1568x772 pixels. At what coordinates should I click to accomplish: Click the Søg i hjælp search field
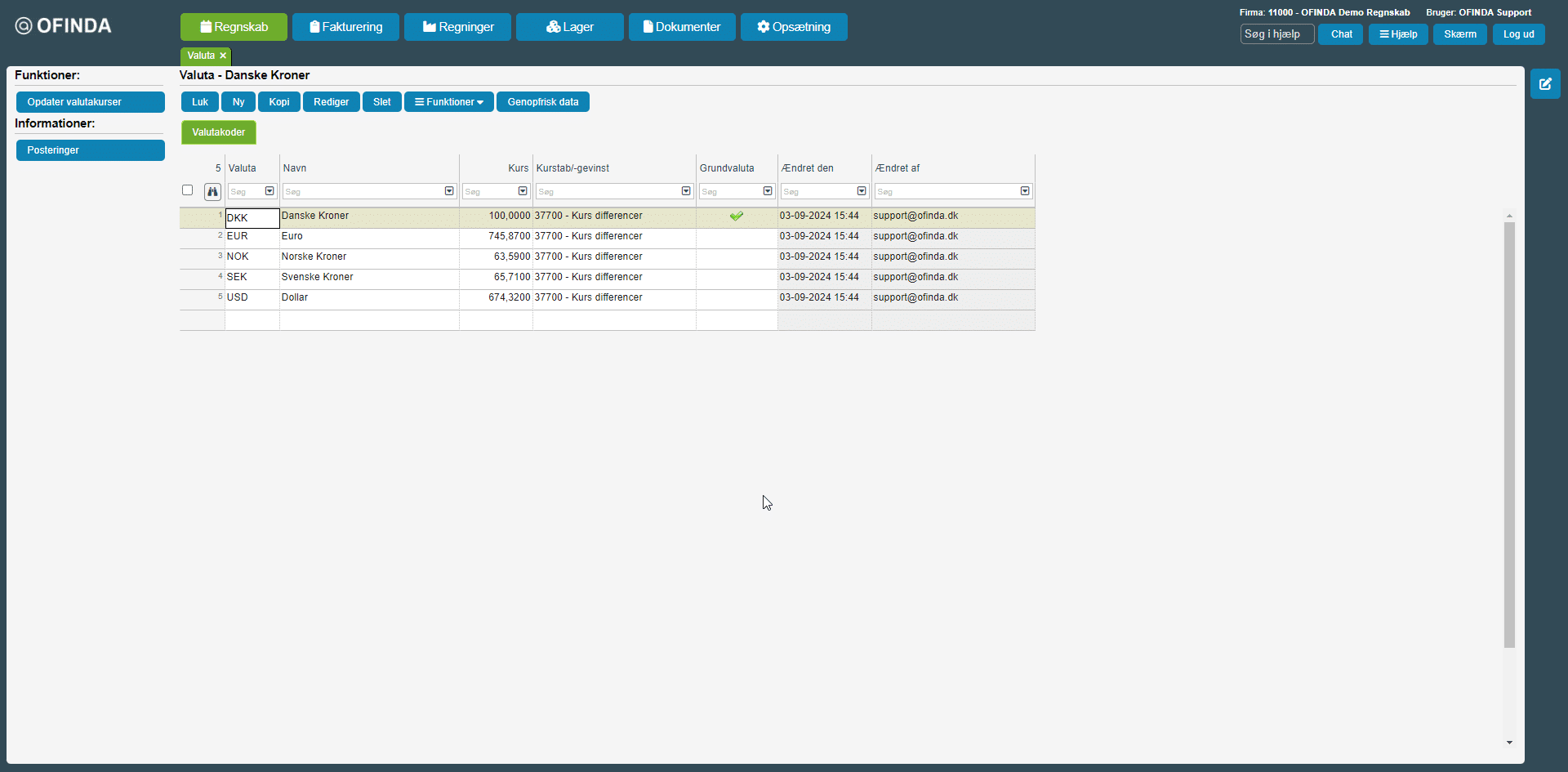click(x=1276, y=34)
